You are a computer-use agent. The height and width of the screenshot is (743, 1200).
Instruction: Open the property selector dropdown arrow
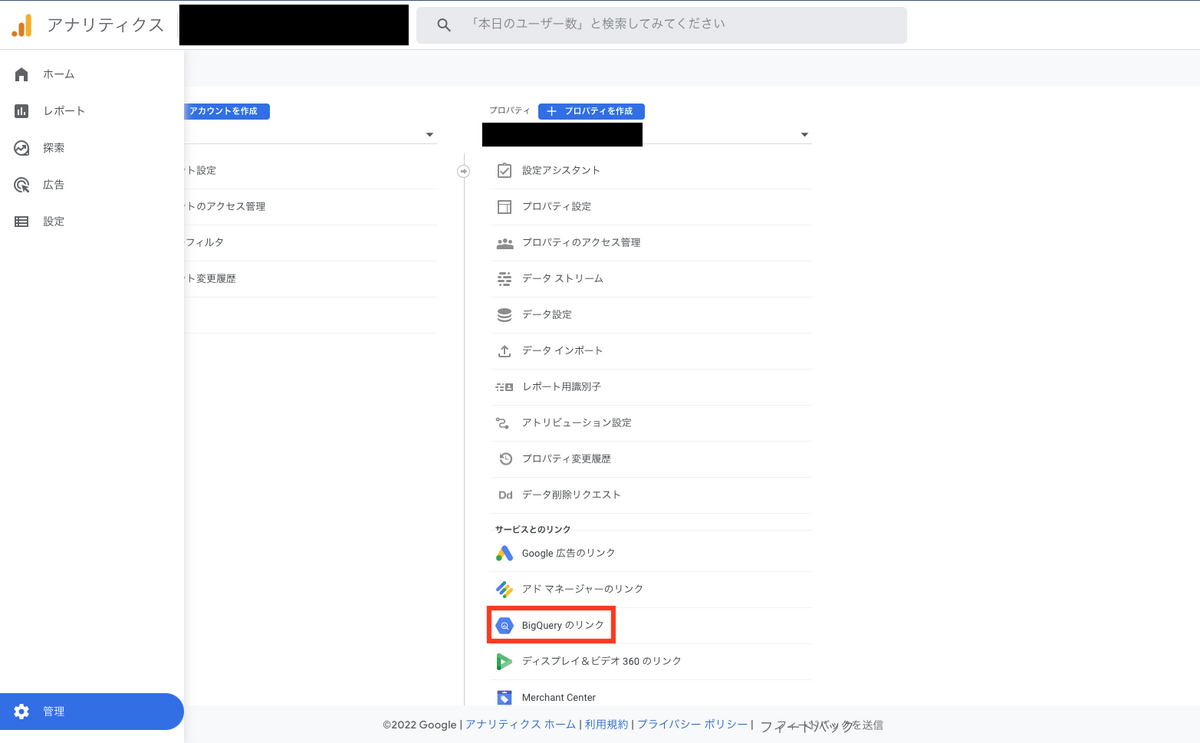click(x=804, y=135)
